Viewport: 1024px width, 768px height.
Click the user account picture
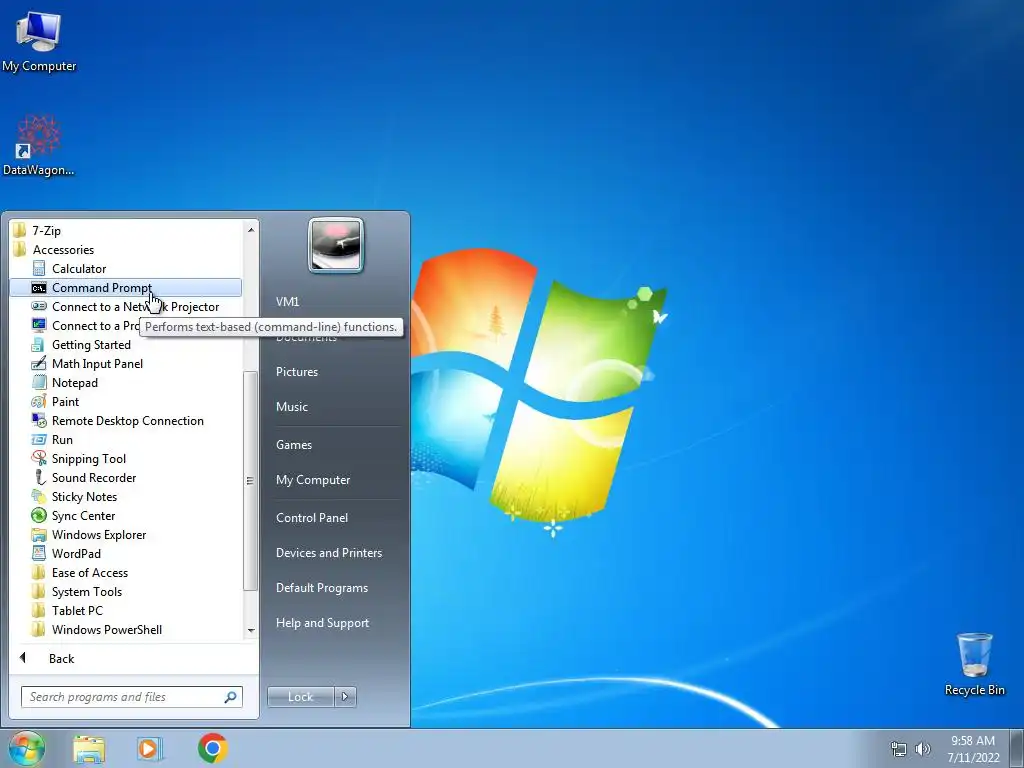pos(336,245)
